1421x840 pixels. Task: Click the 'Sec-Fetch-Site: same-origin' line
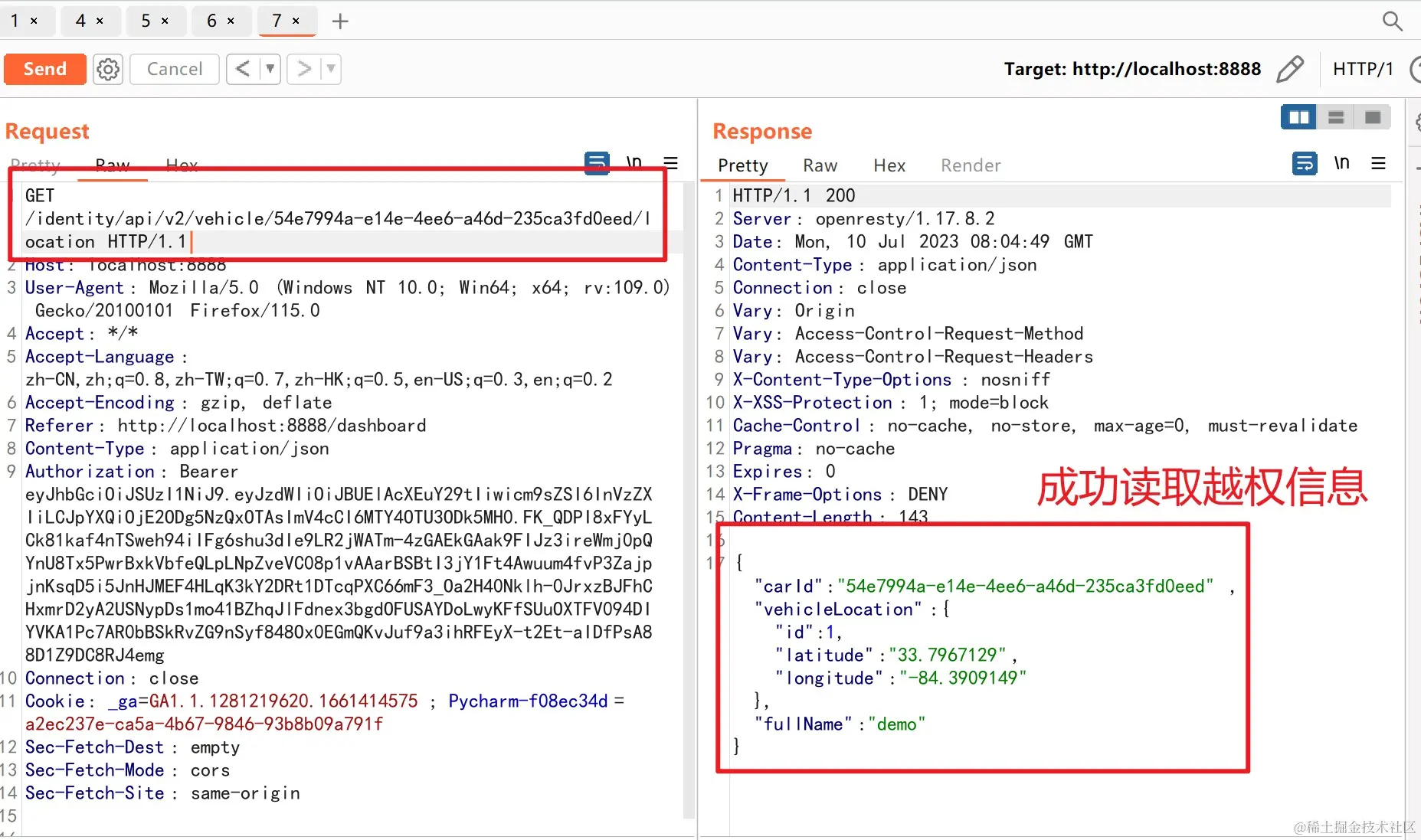[x=162, y=793]
